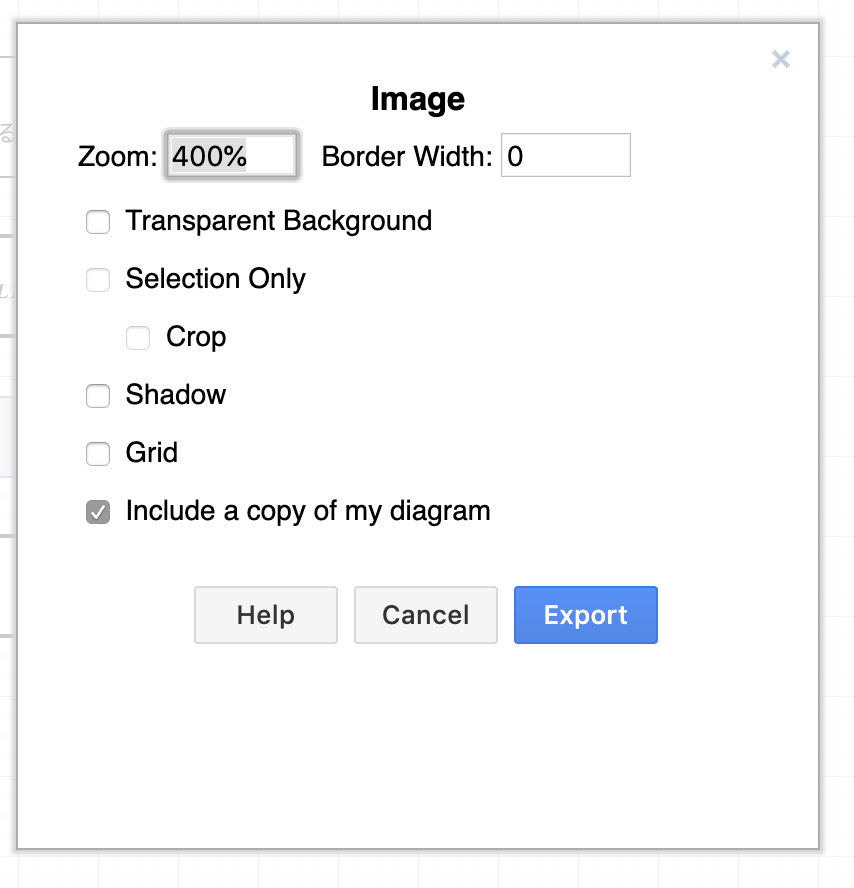Tick the Selection Only checkbox
Image resolution: width=854 pixels, height=888 pixels.
point(98,280)
